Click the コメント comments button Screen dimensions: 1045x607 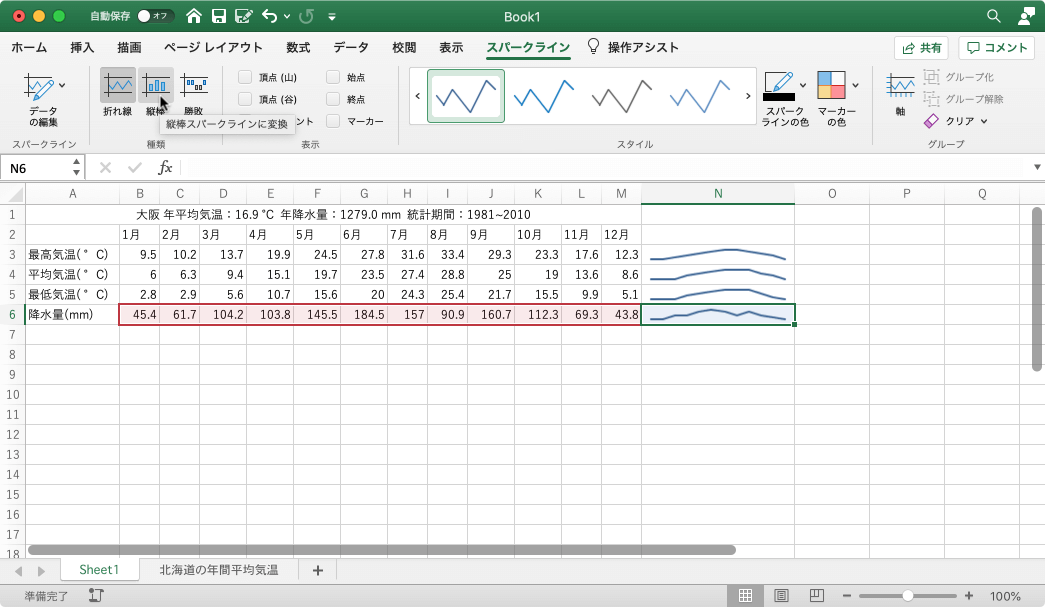point(996,48)
